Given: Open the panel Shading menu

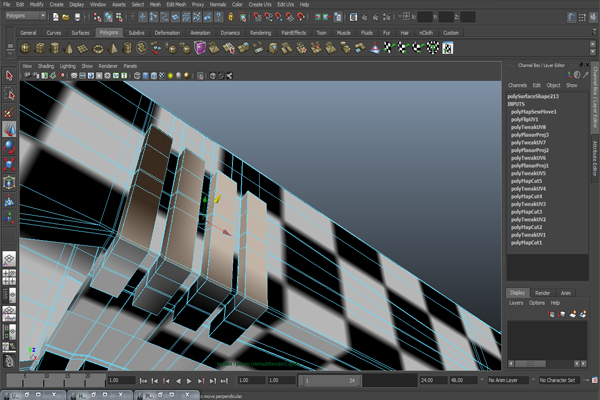Looking at the screenshot, I should tap(46, 66).
